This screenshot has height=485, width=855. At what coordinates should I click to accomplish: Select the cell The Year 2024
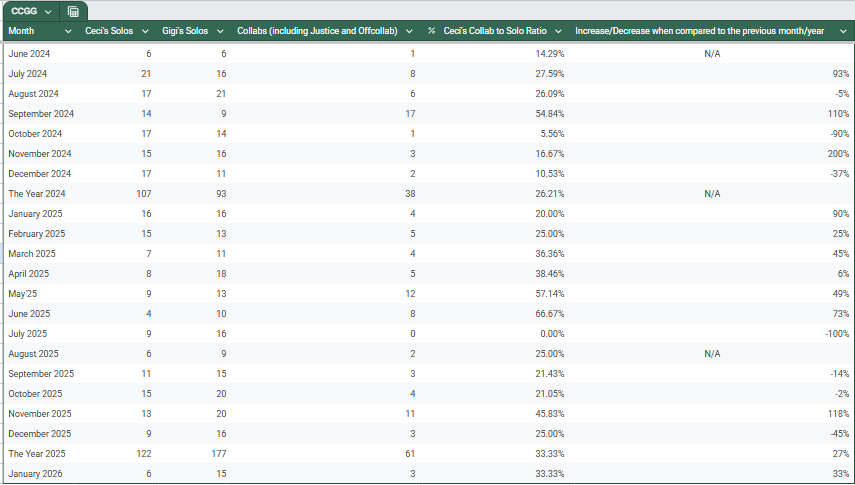click(x=37, y=194)
